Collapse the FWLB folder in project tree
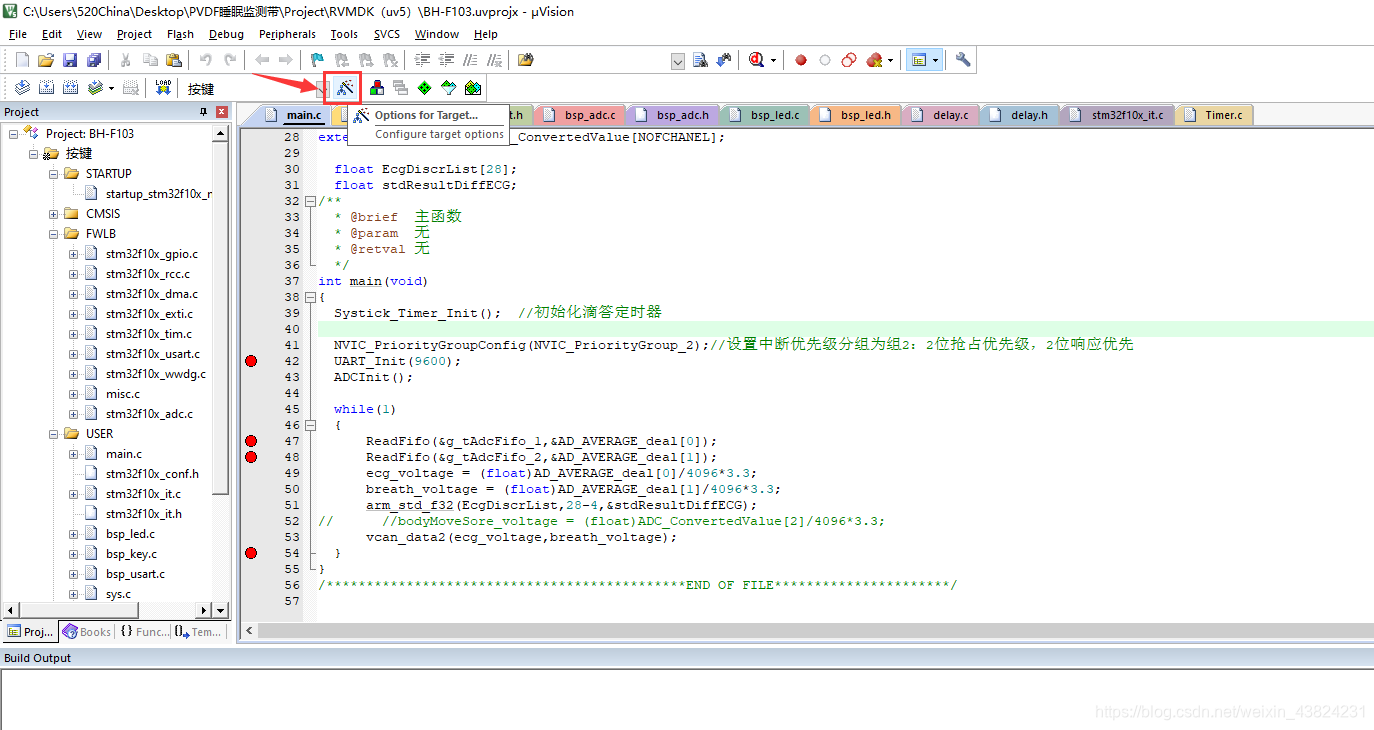This screenshot has height=730, width=1374. (53, 234)
